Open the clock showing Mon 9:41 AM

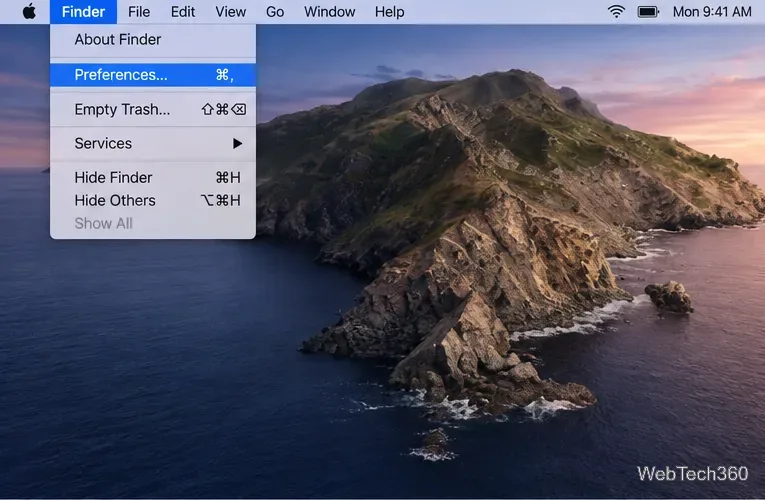712,12
